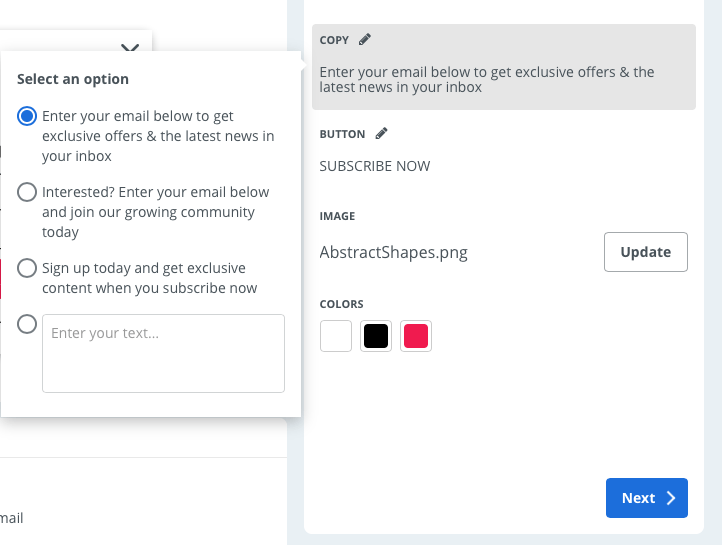This screenshot has width=722, height=545.
Task: Click the 'Select an option' popup title
Action: click(73, 79)
